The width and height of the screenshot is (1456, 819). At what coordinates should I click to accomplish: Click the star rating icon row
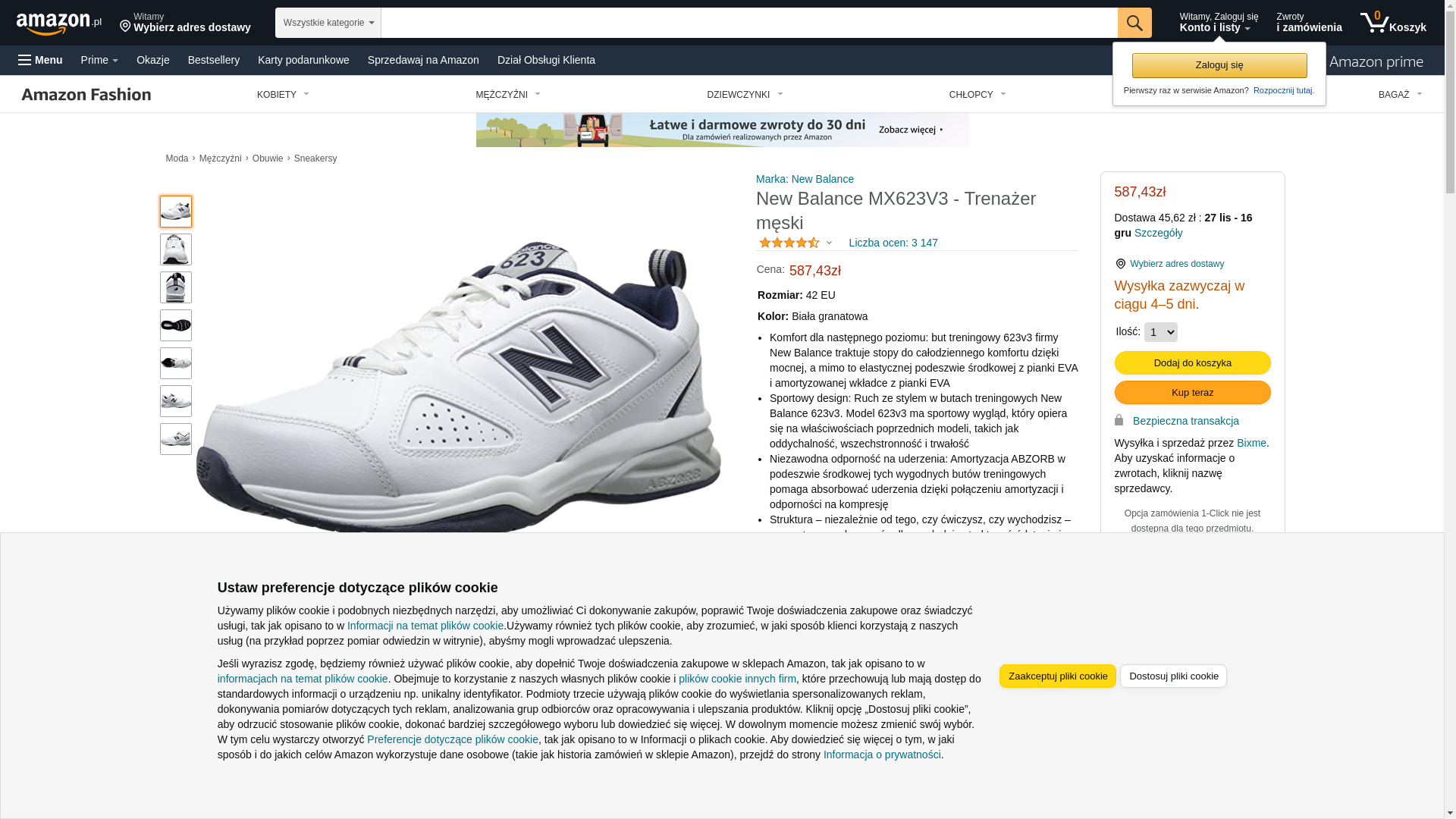click(x=789, y=243)
